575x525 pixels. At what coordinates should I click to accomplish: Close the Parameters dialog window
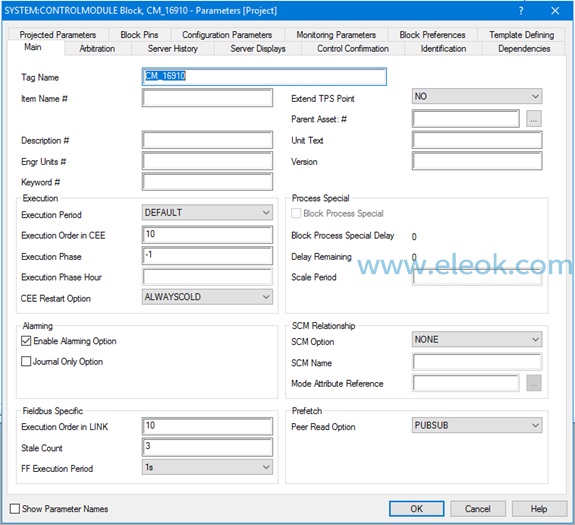(555, 11)
